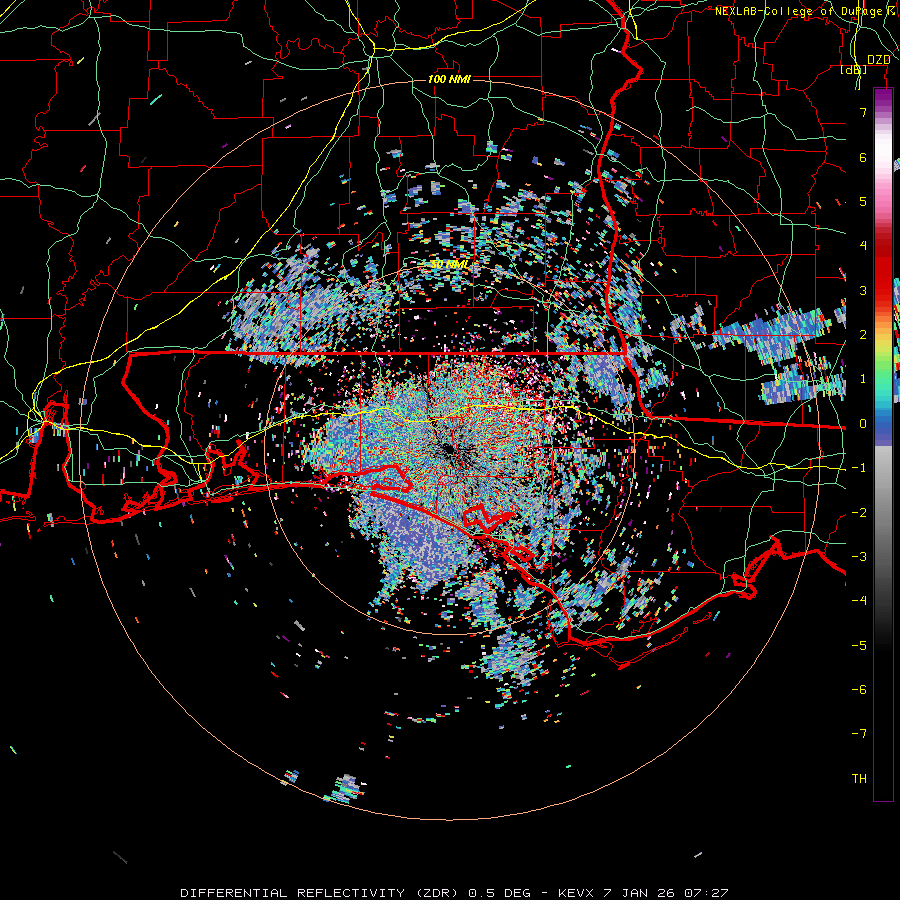Click the Differential Reflectivity KEVX caption text
Screen dimensions: 900x900
(x=454, y=893)
